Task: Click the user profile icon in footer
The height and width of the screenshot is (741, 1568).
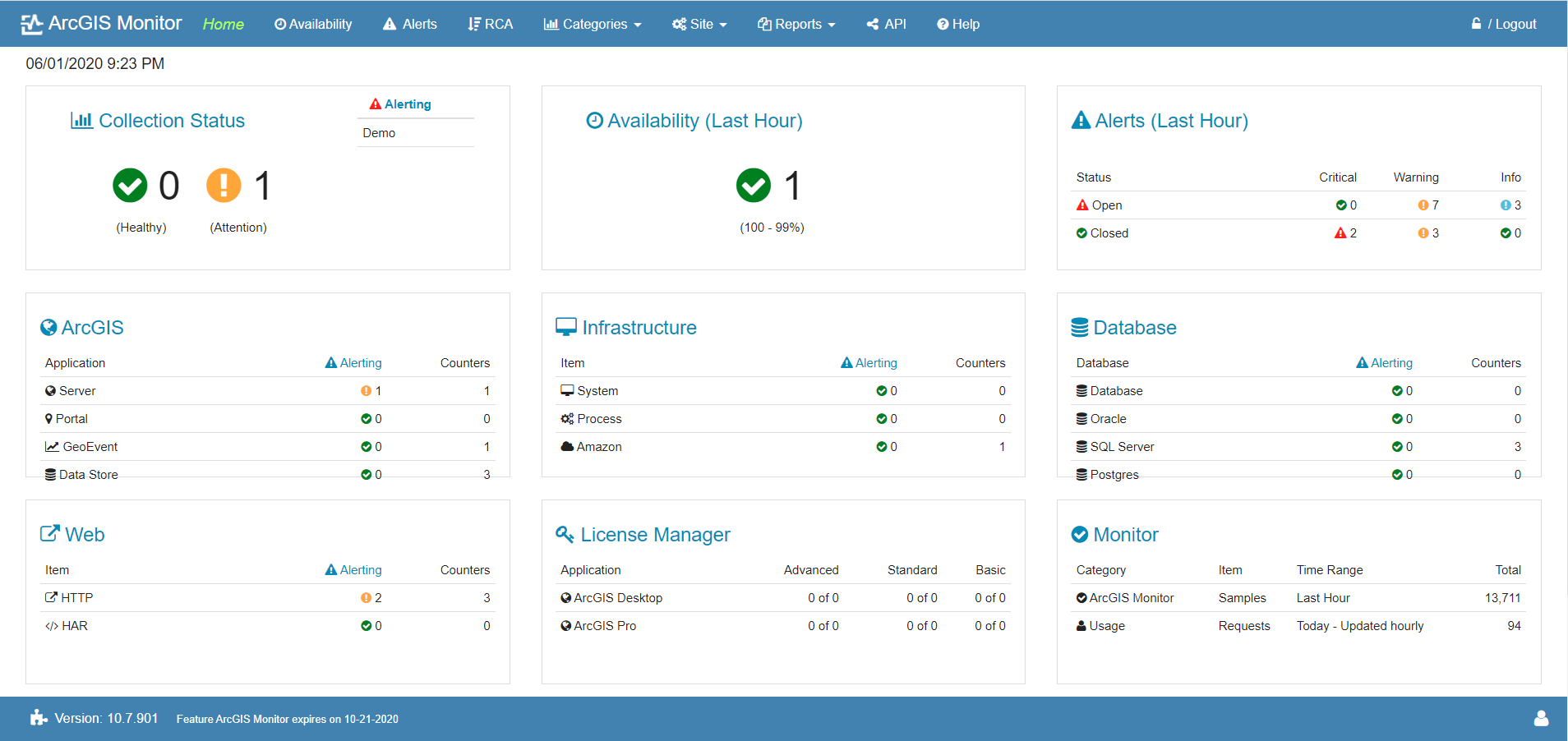Action: pos(1541,719)
